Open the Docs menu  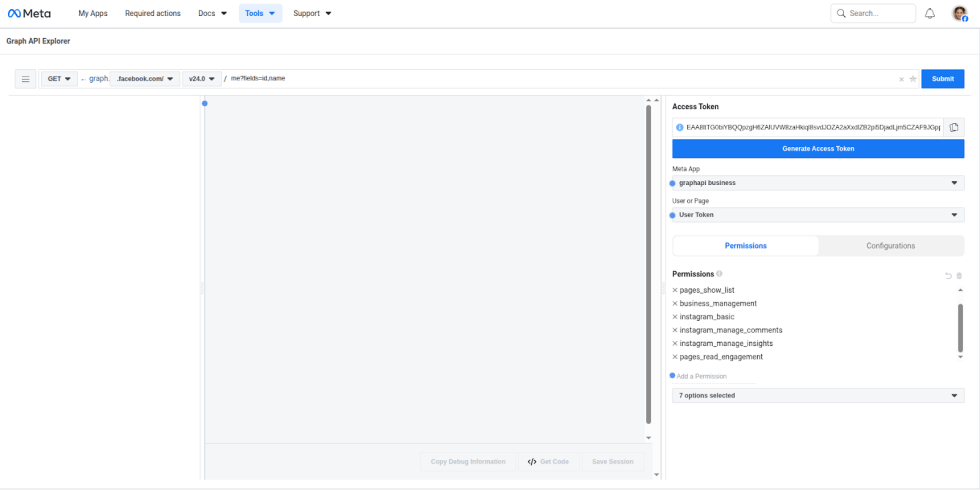point(212,13)
